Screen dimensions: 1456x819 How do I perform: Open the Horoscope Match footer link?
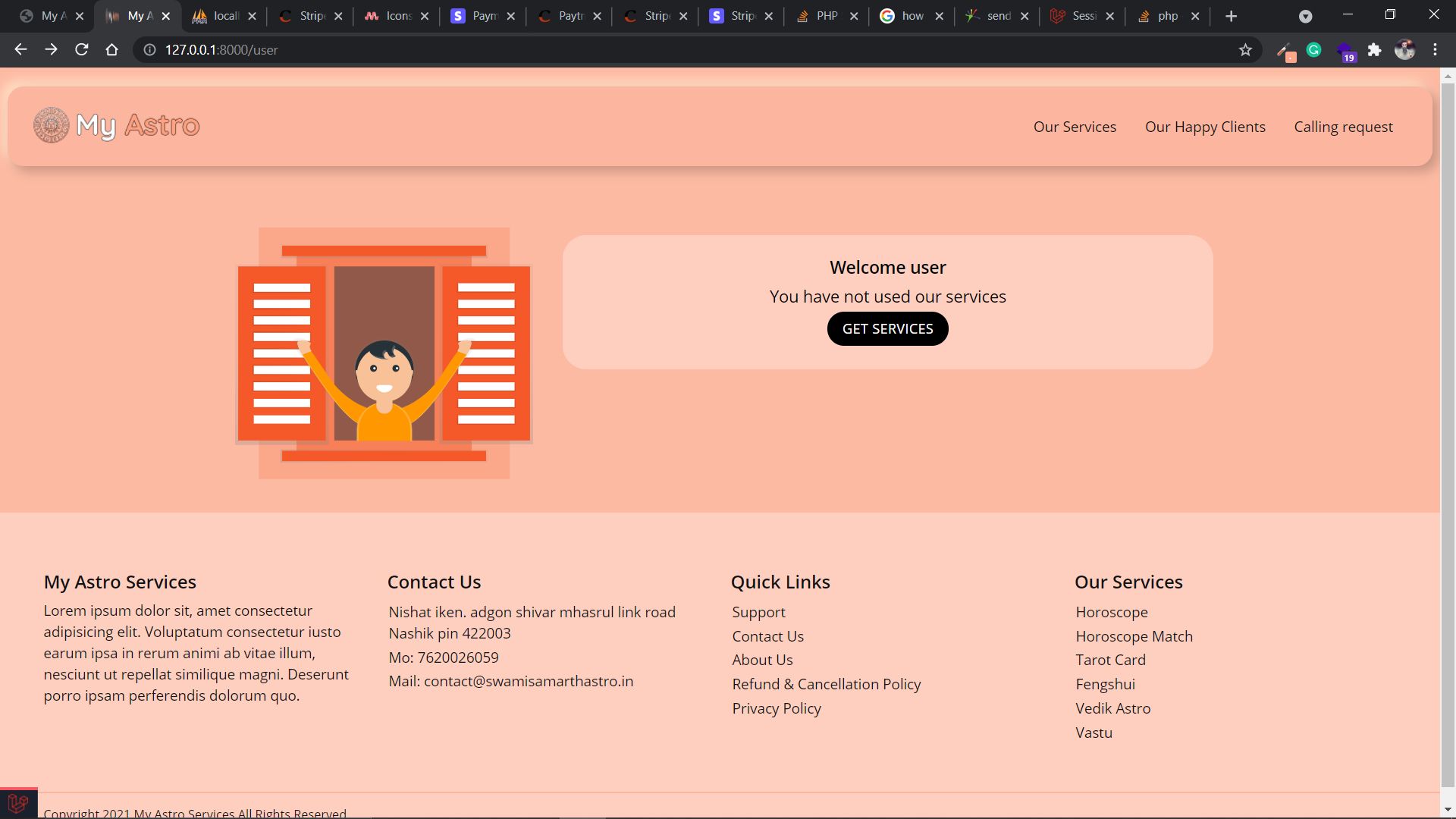[x=1134, y=636]
